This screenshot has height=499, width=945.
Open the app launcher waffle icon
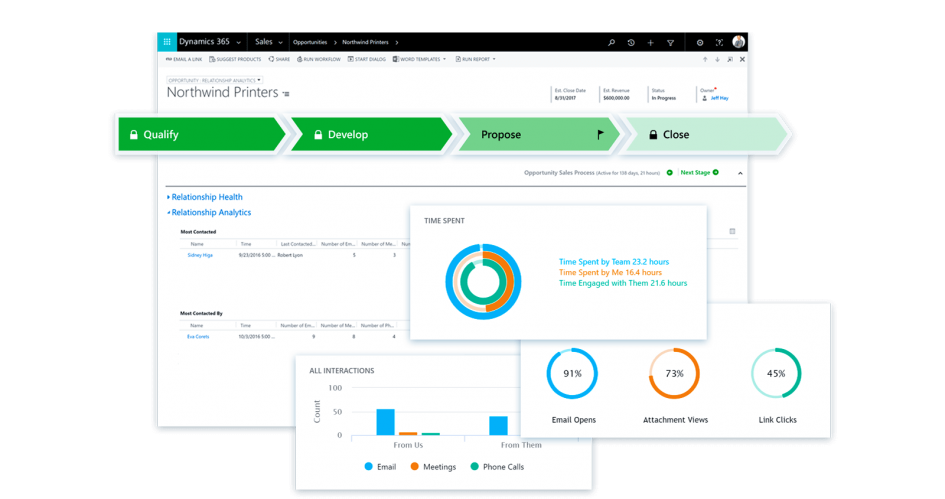tap(167, 42)
